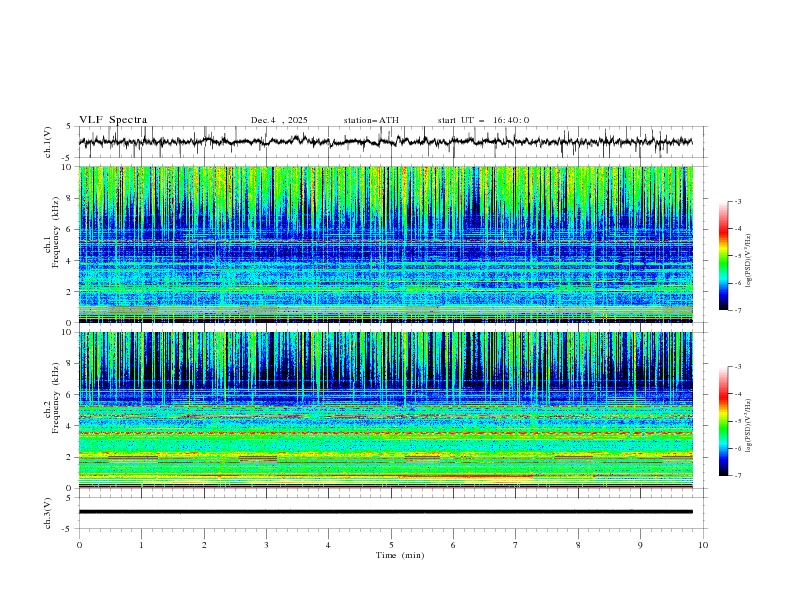Click the ch.2 color scale bar
The image size is (792, 612).
click(724, 421)
